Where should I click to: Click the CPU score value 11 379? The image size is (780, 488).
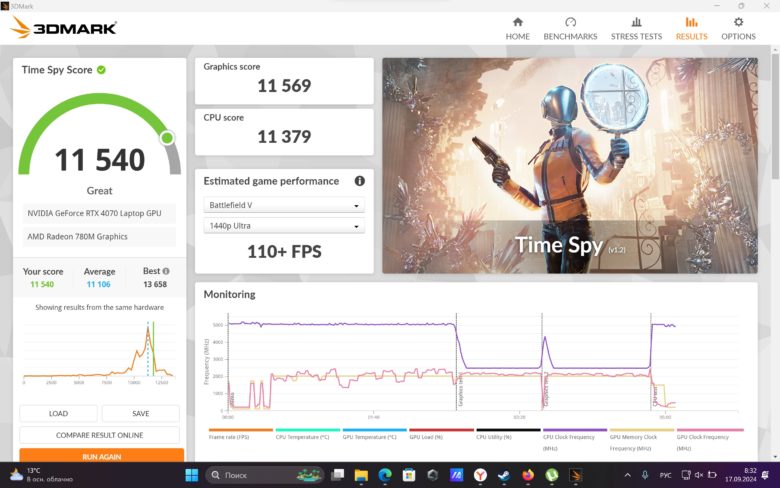284,137
